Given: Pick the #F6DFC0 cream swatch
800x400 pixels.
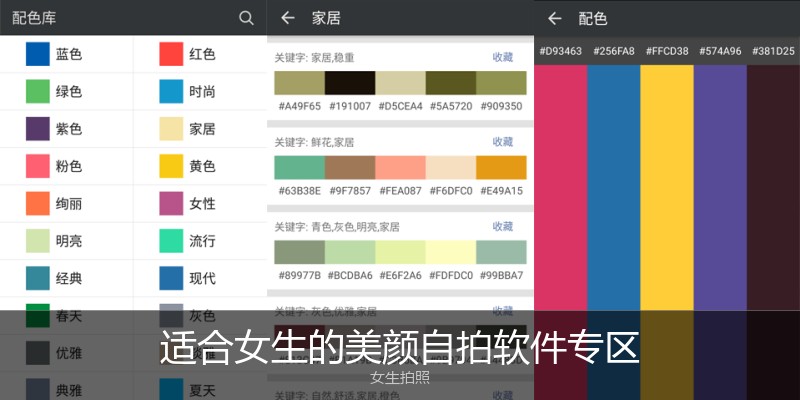Looking at the screenshot, I should click(x=451, y=167).
